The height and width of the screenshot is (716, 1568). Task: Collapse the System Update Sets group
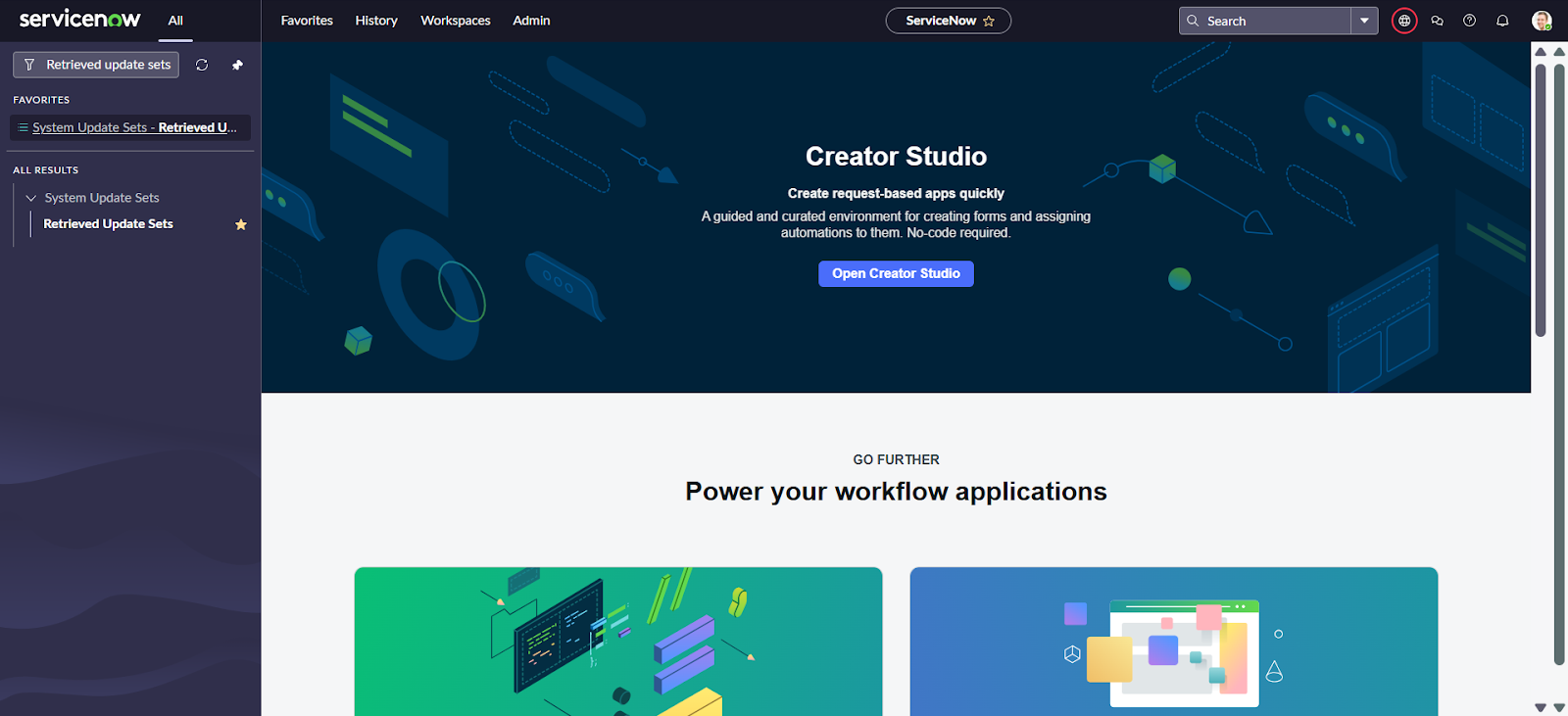click(30, 198)
